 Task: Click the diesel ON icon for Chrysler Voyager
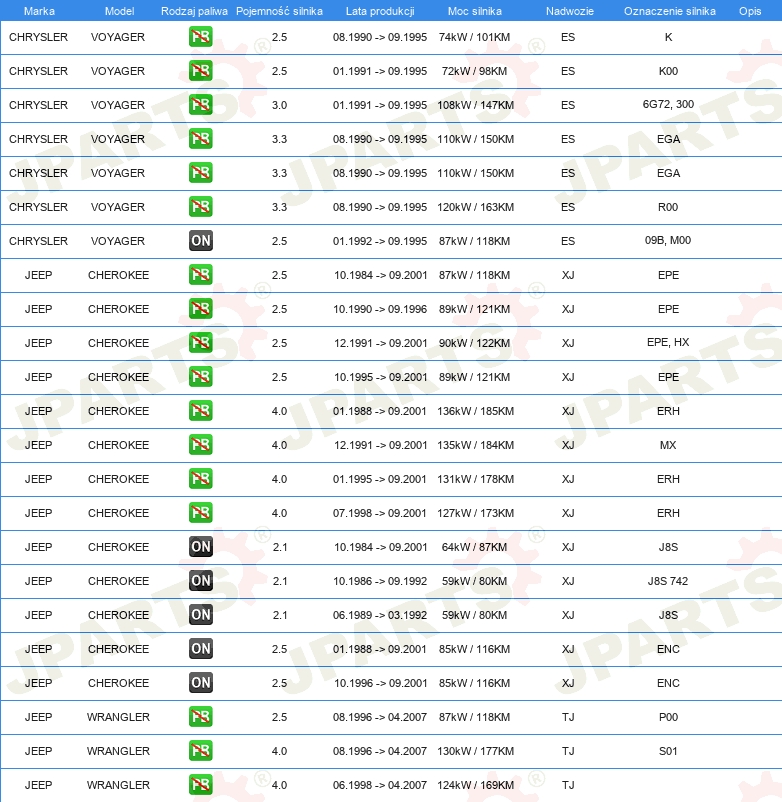point(201,241)
